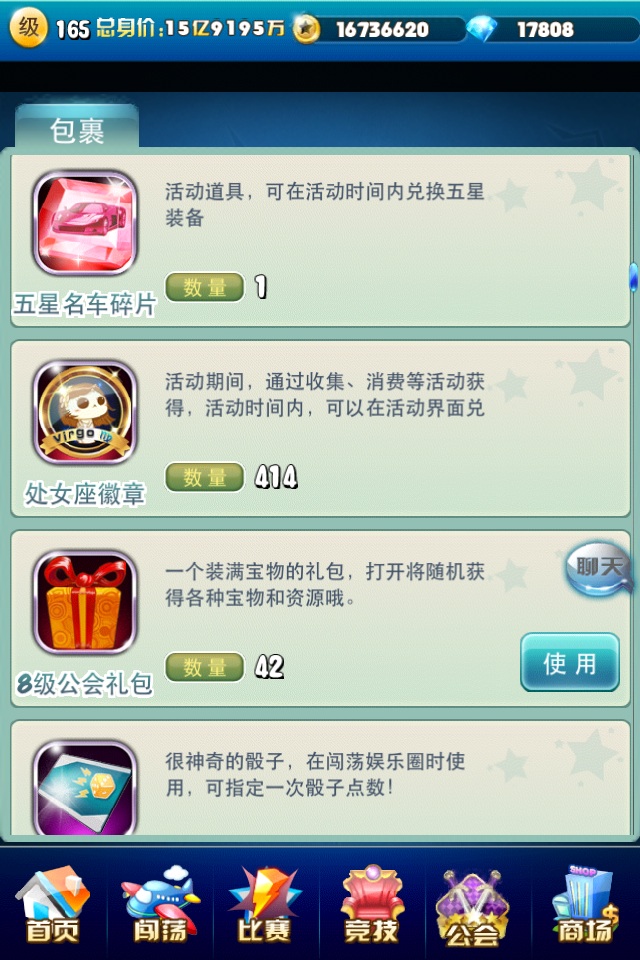Use the 8级公会礼包 gift pack
The image size is (640, 960).
[x=570, y=663]
